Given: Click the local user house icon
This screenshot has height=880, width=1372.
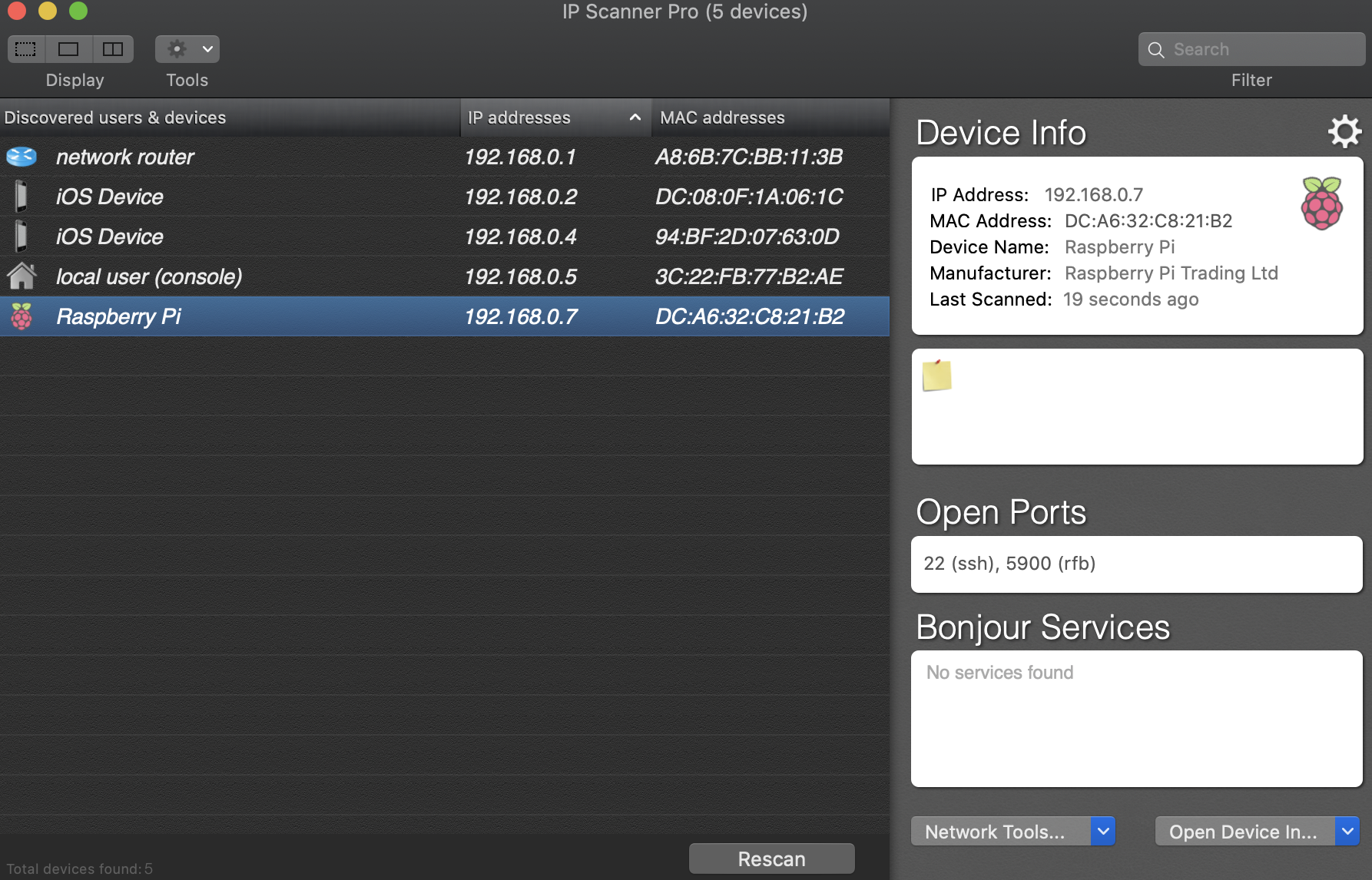Looking at the screenshot, I should tap(22, 276).
